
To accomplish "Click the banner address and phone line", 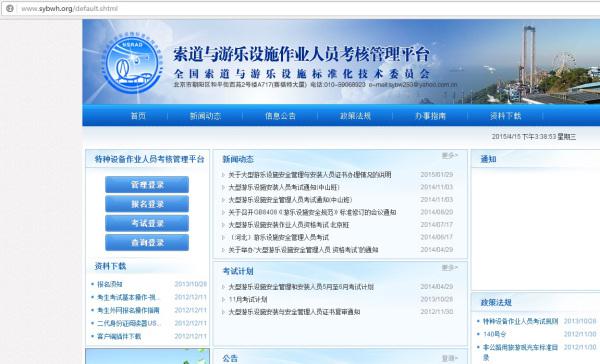I will pos(316,85).
